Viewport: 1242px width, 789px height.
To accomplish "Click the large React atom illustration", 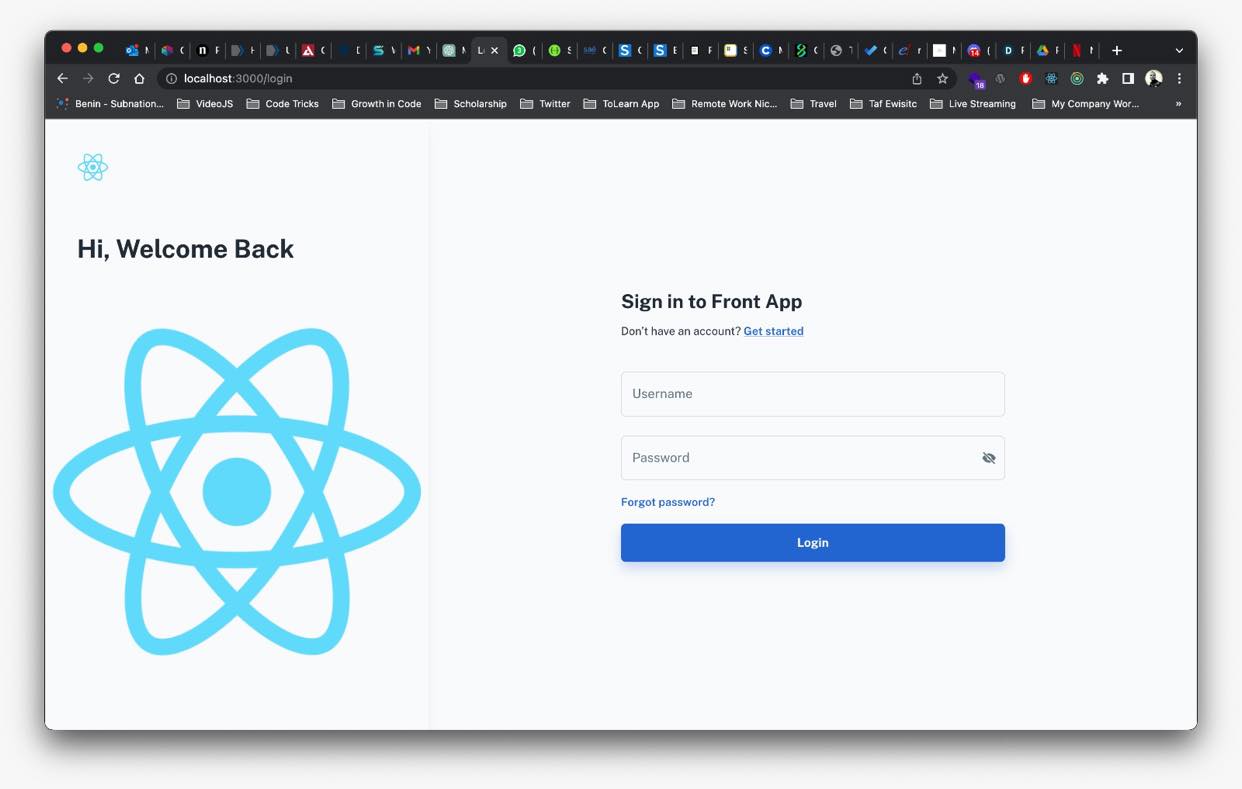I will (x=237, y=491).
